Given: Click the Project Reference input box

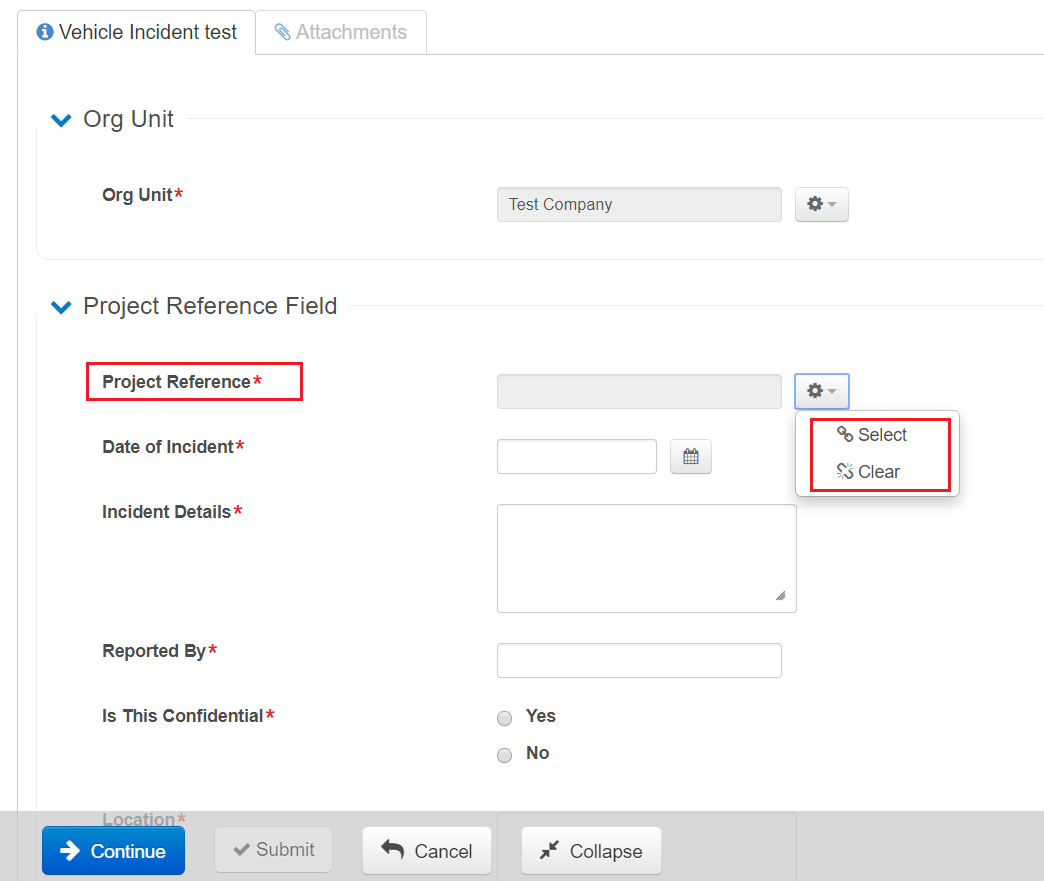Looking at the screenshot, I should pos(639,392).
